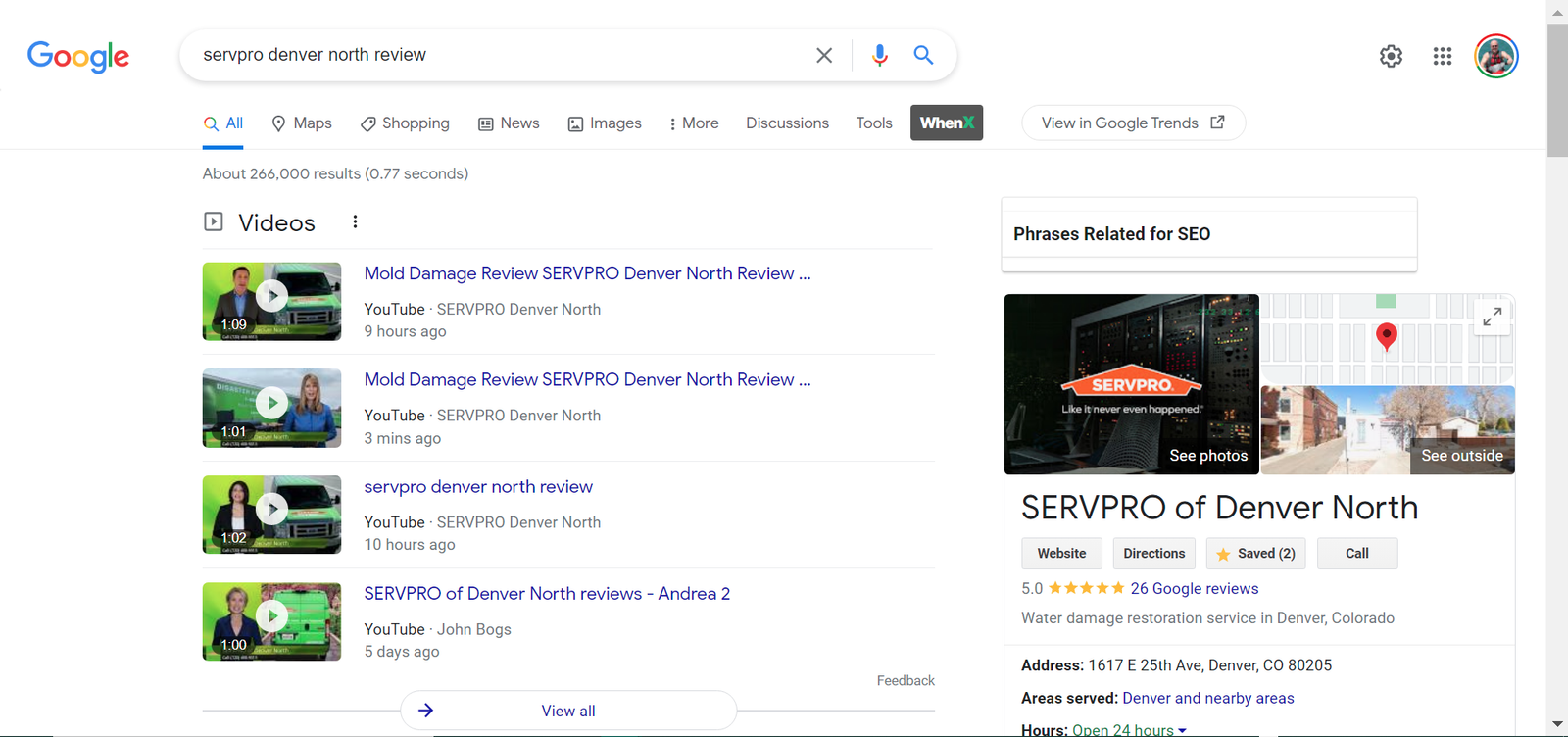The image size is (1568, 737).
Task: Play the 1:01 video thumbnail
Action: coord(271,408)
